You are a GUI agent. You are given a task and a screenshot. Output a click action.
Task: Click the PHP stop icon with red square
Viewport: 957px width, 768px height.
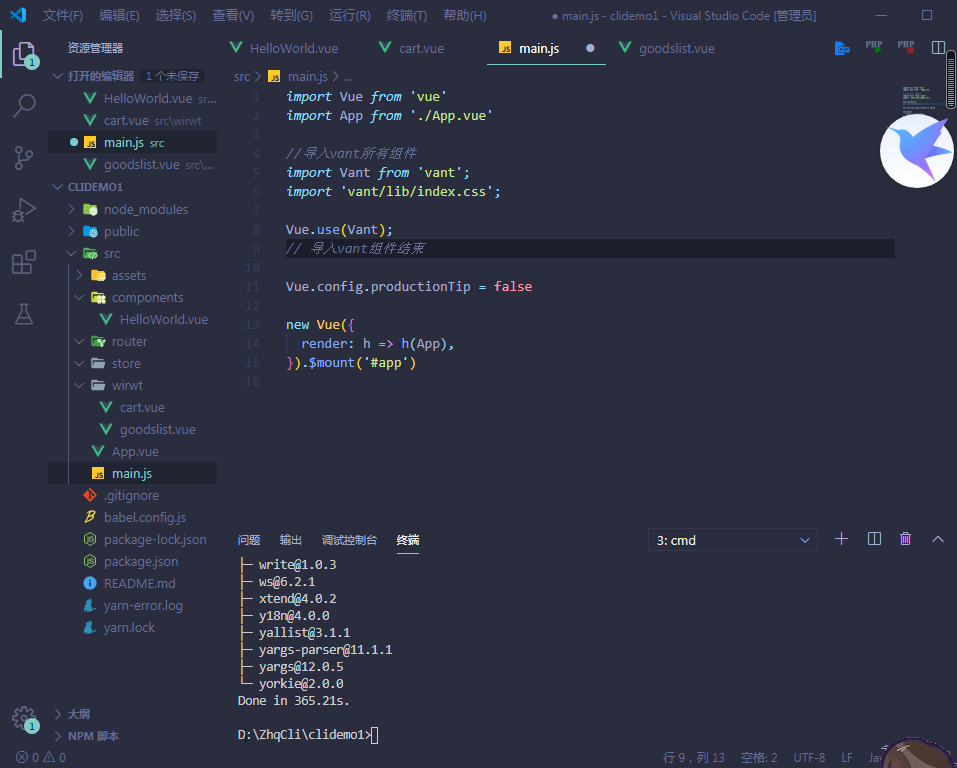click(x=906, y=47)
